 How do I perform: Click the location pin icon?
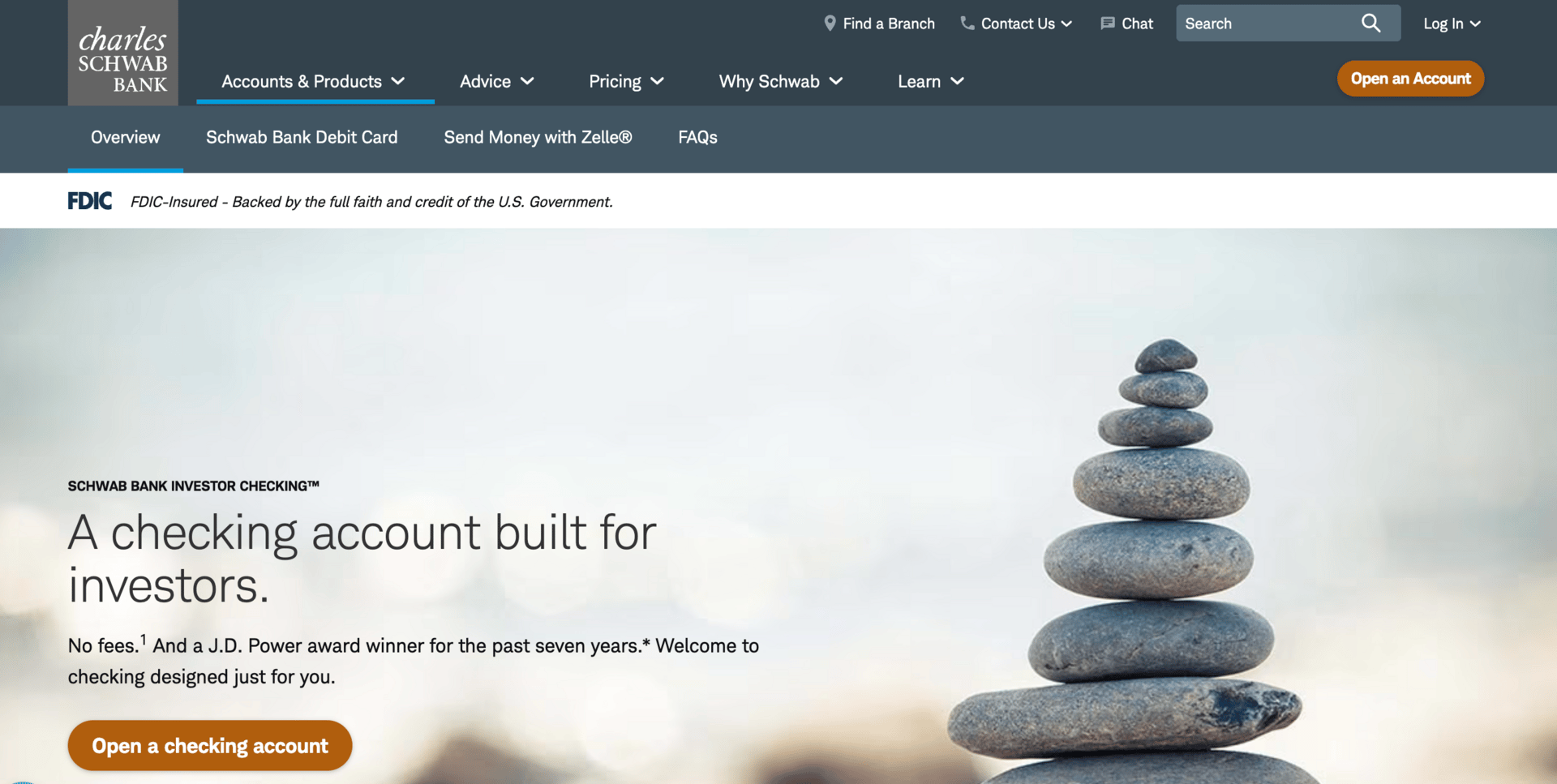tap(830, 24)
